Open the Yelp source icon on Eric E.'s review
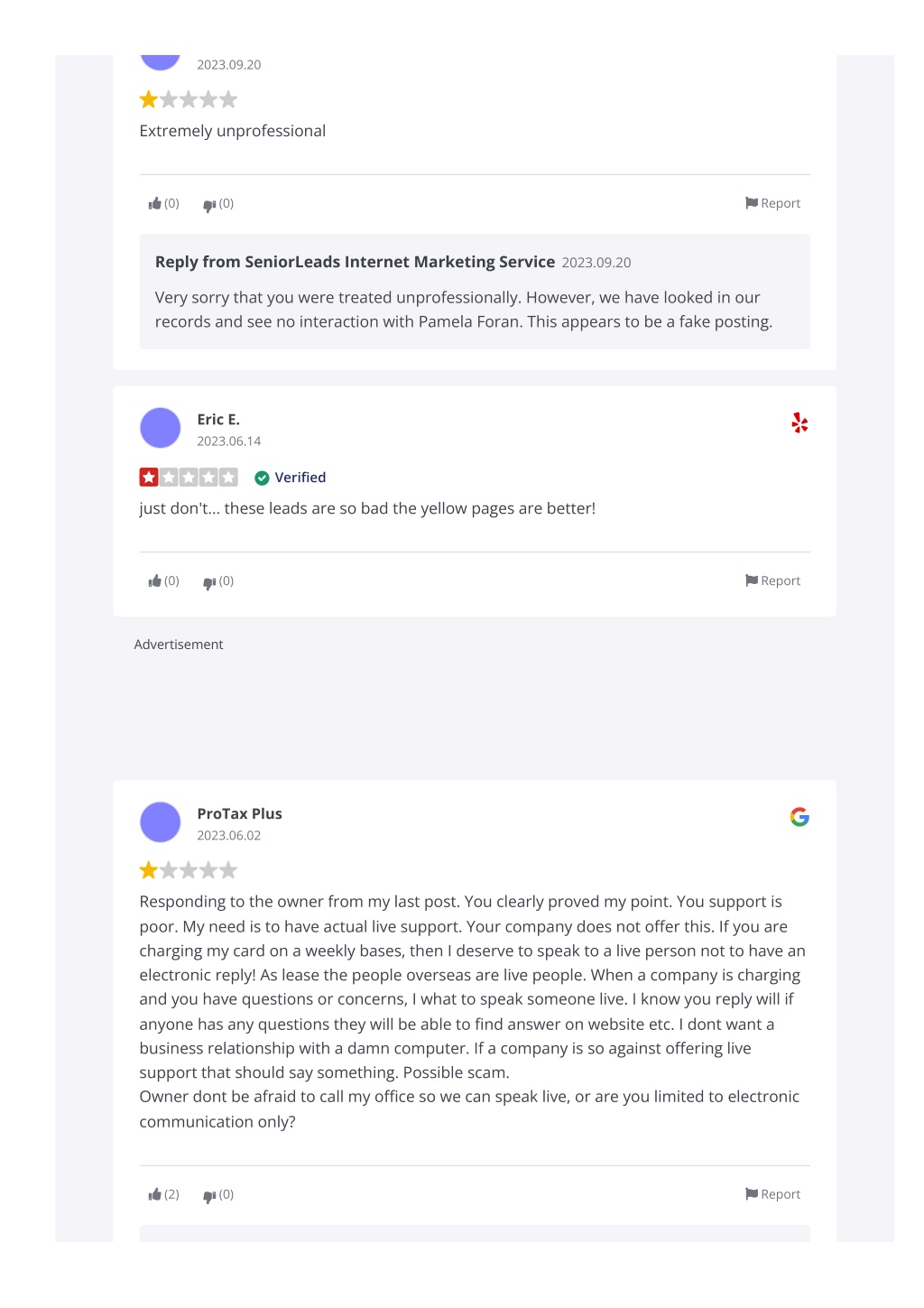The image size is (924, 1308). 799,422
